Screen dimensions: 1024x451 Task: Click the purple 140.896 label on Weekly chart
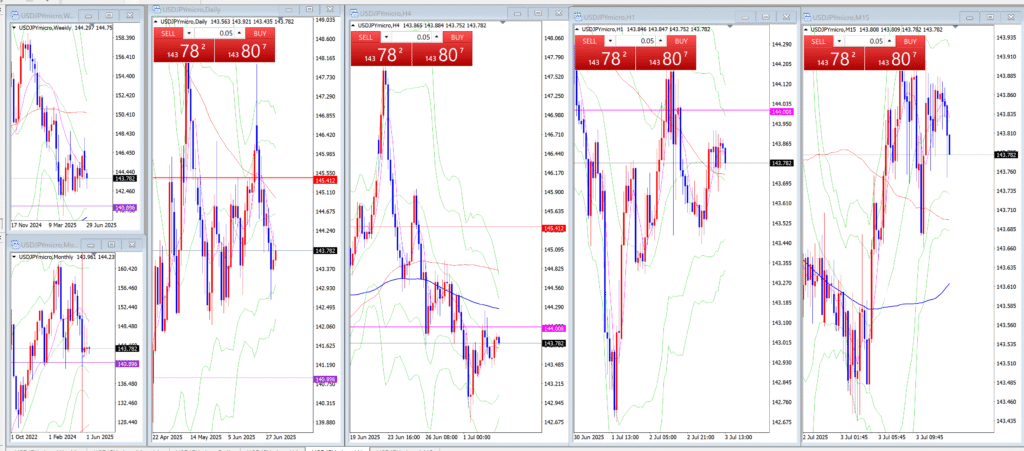(124, 207)
